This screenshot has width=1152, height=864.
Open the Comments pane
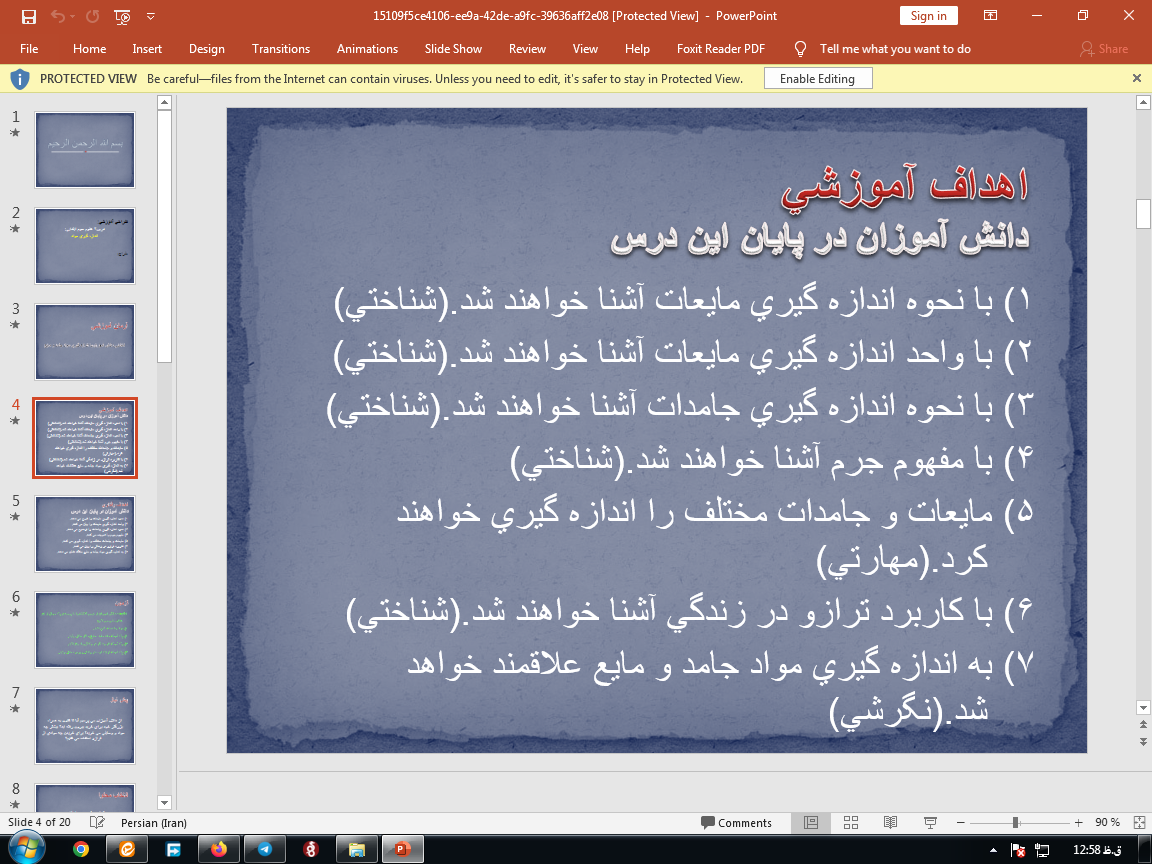pyautogui.click(x=739, y=822)
